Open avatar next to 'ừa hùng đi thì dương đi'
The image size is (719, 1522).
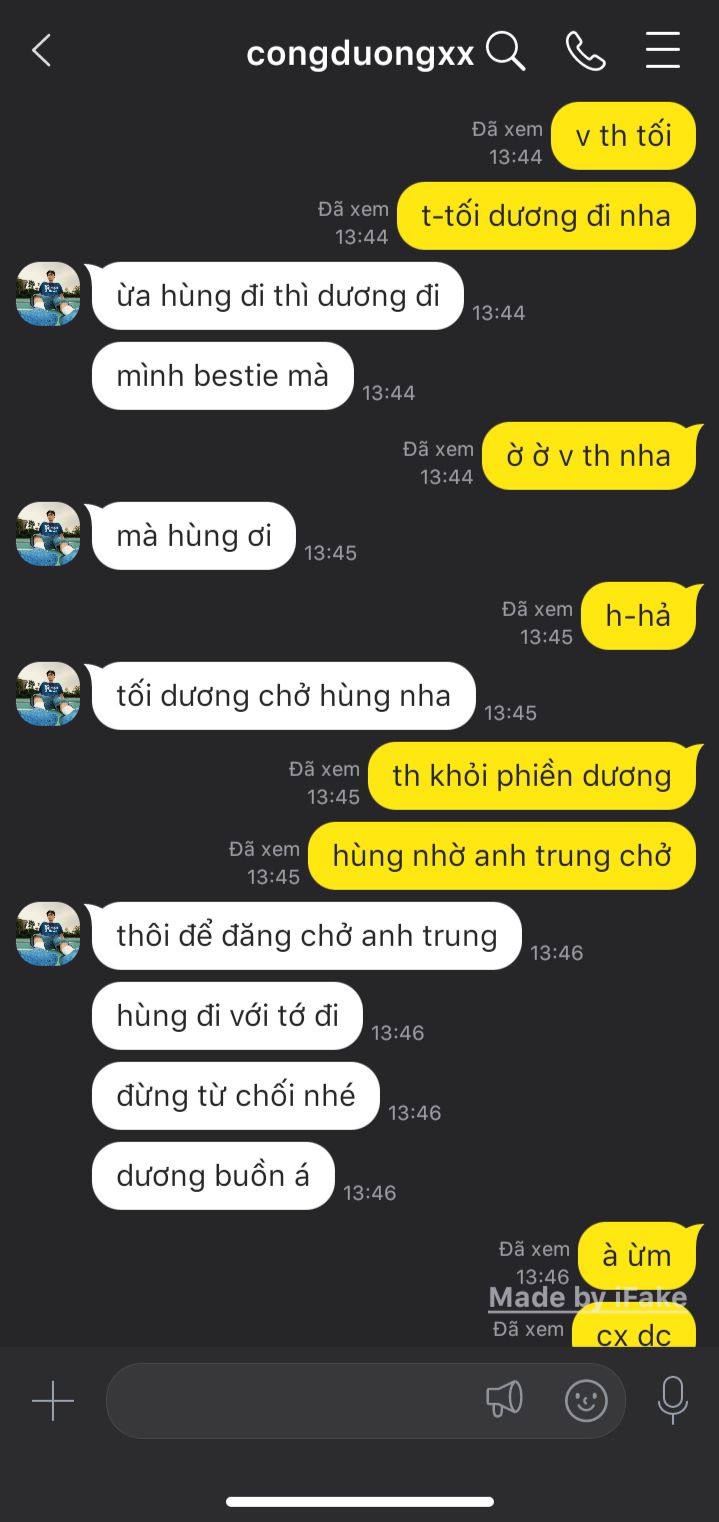[x=48, y=294]
